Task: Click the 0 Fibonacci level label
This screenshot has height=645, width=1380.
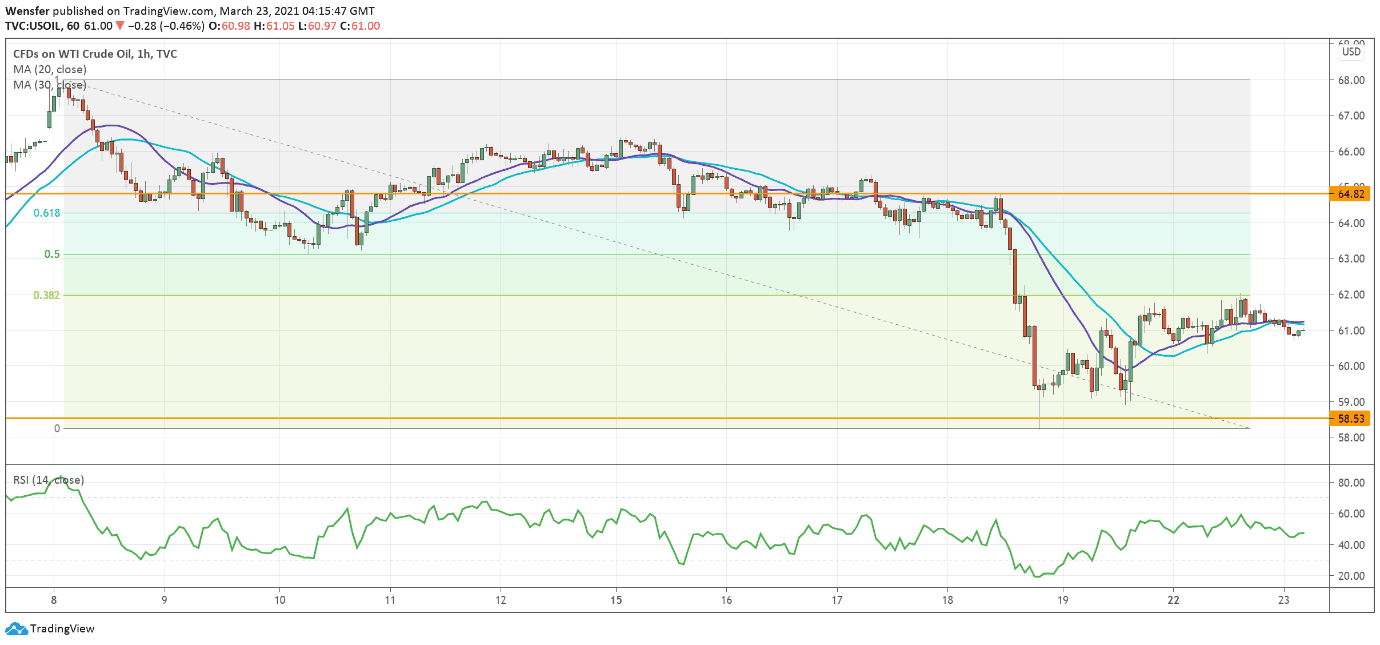Action: point(57,428)
